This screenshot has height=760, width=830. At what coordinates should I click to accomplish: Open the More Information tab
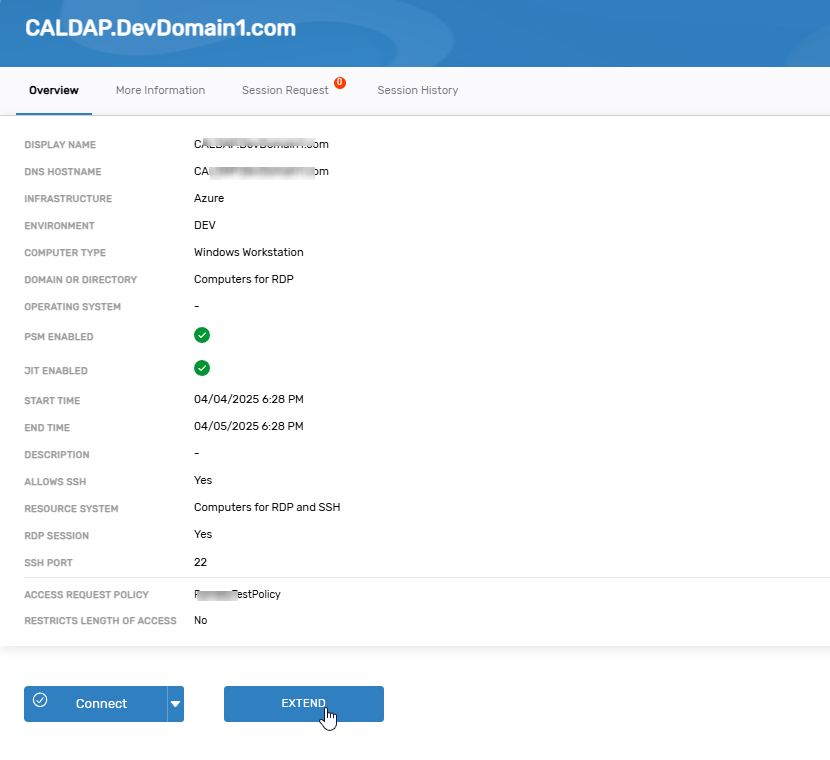coord(160,90)
